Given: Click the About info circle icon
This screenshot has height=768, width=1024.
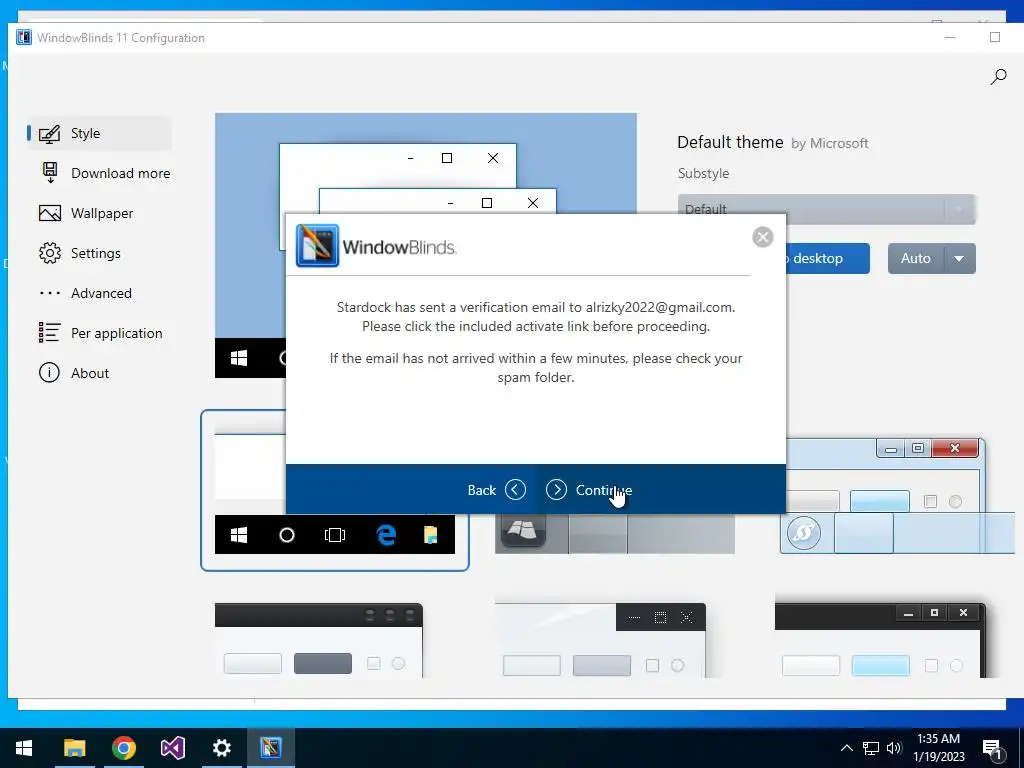Looking at the screenshot, I should [50, 373].
